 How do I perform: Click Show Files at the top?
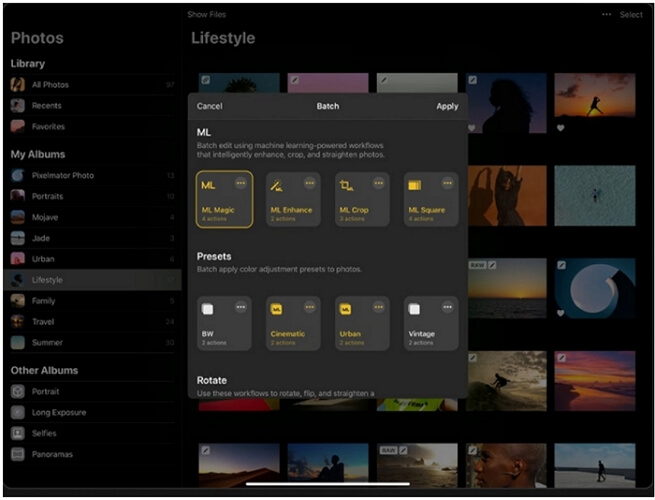pyautogui.click(x=206, y=15)
